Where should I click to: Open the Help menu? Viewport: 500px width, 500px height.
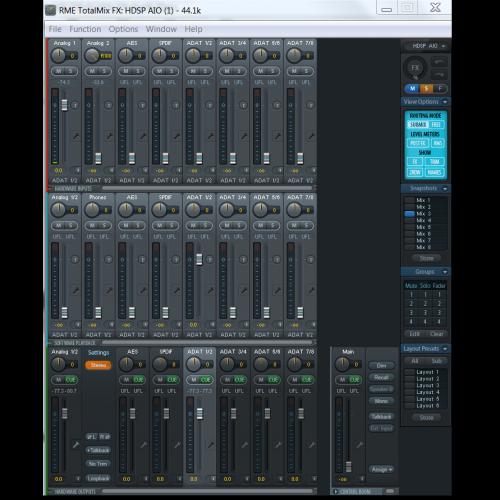coord(193,29)
